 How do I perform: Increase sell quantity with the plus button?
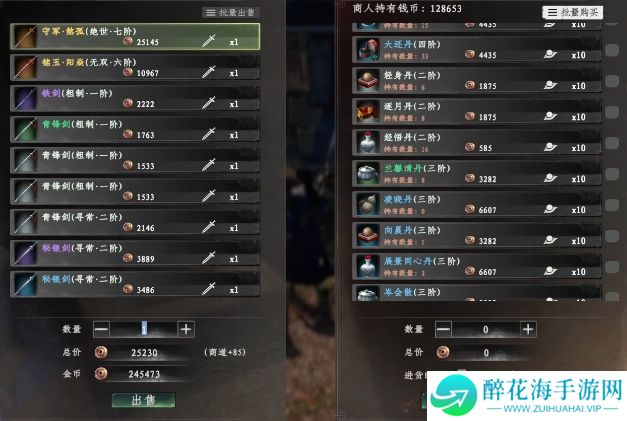click(x=186, y=329)
